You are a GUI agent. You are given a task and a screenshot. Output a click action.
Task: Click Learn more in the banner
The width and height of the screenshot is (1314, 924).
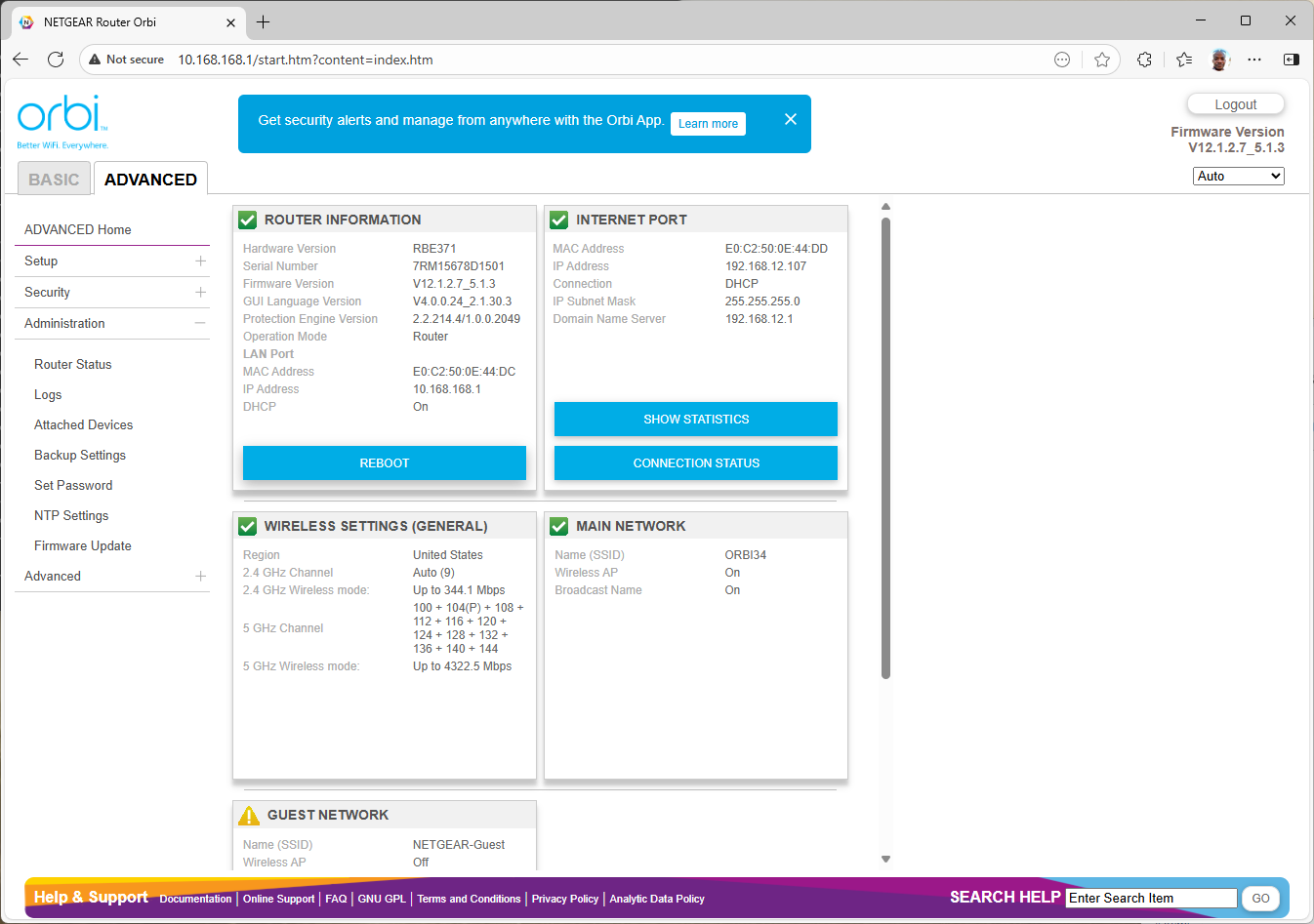point(708,124)
